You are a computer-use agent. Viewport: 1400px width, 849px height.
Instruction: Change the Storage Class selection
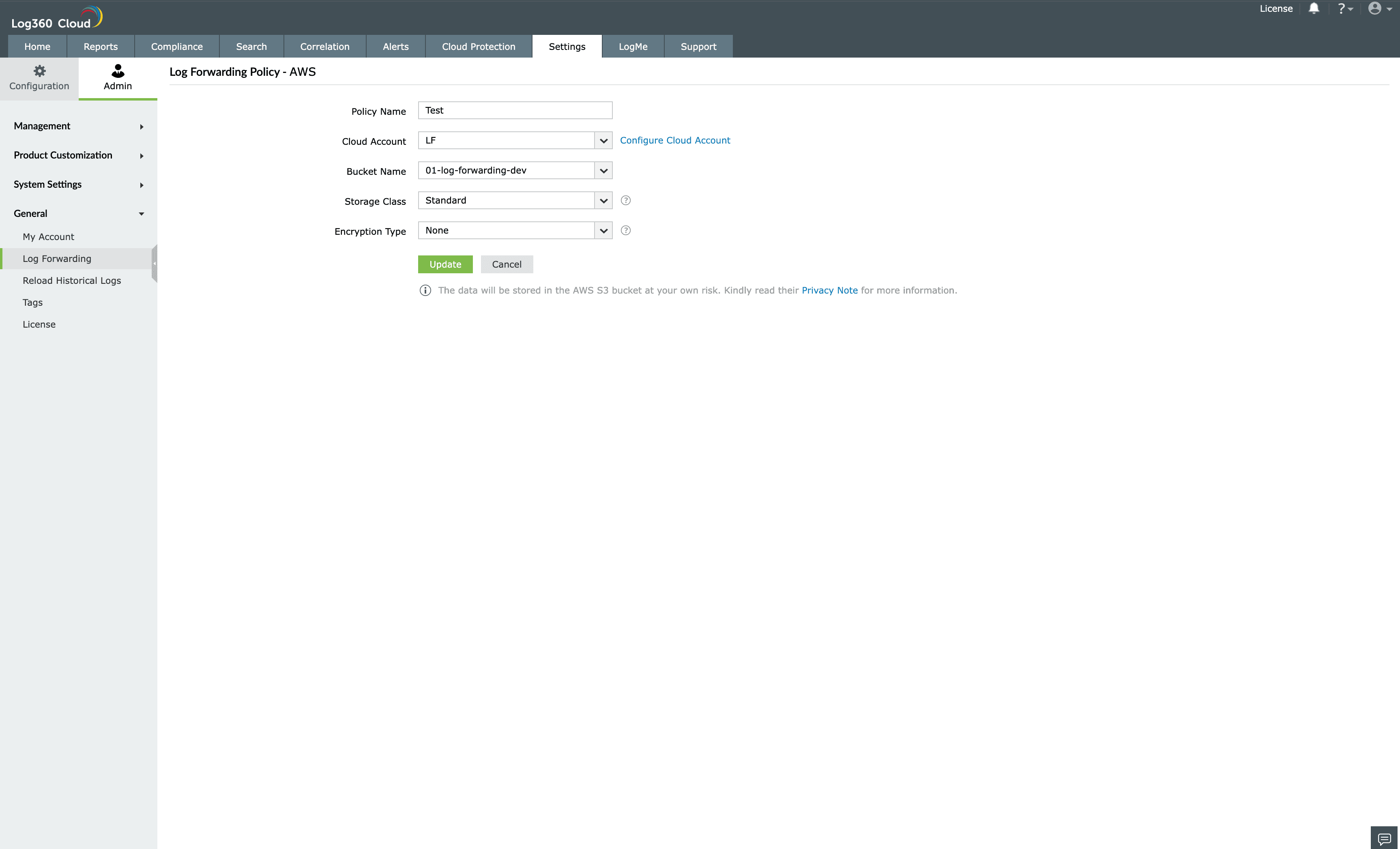click(x=603, y=200)
